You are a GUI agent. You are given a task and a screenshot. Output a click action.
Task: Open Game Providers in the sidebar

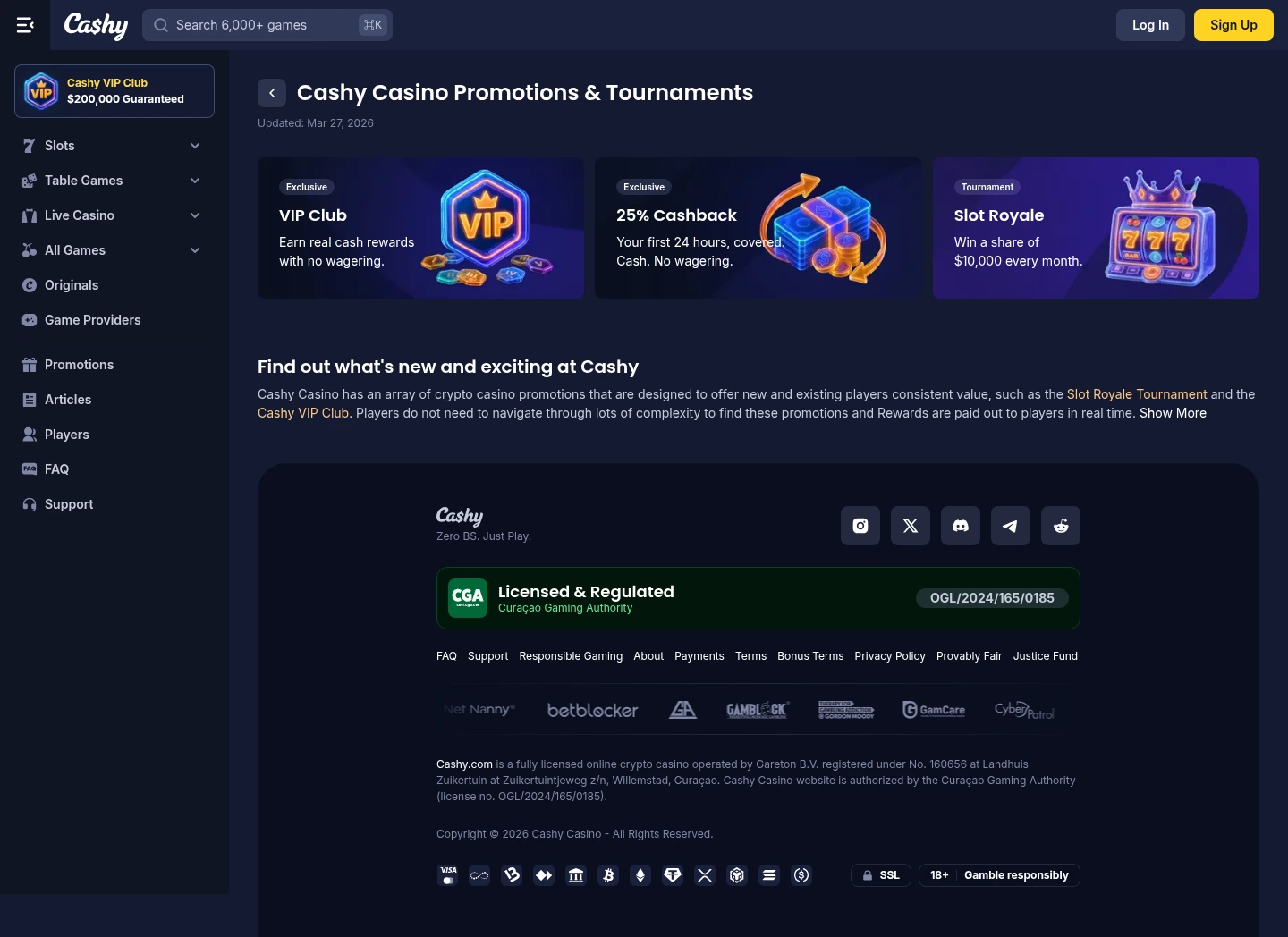(114, 320)
